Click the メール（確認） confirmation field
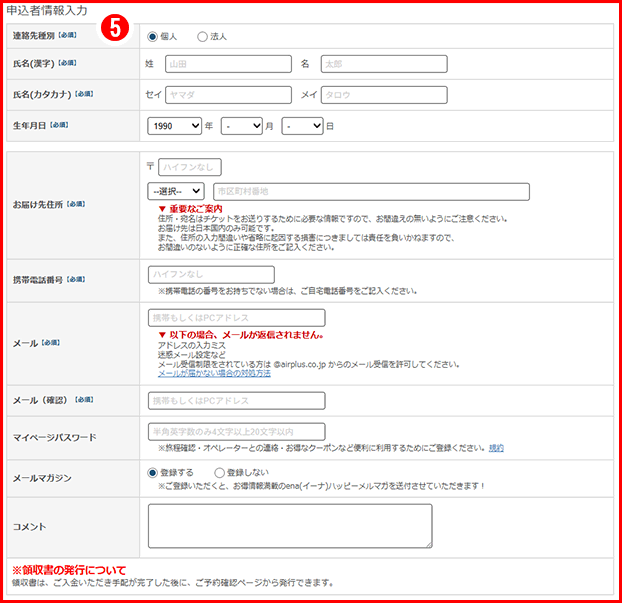The width and height of the screenshot is (622, 603). 236,401
